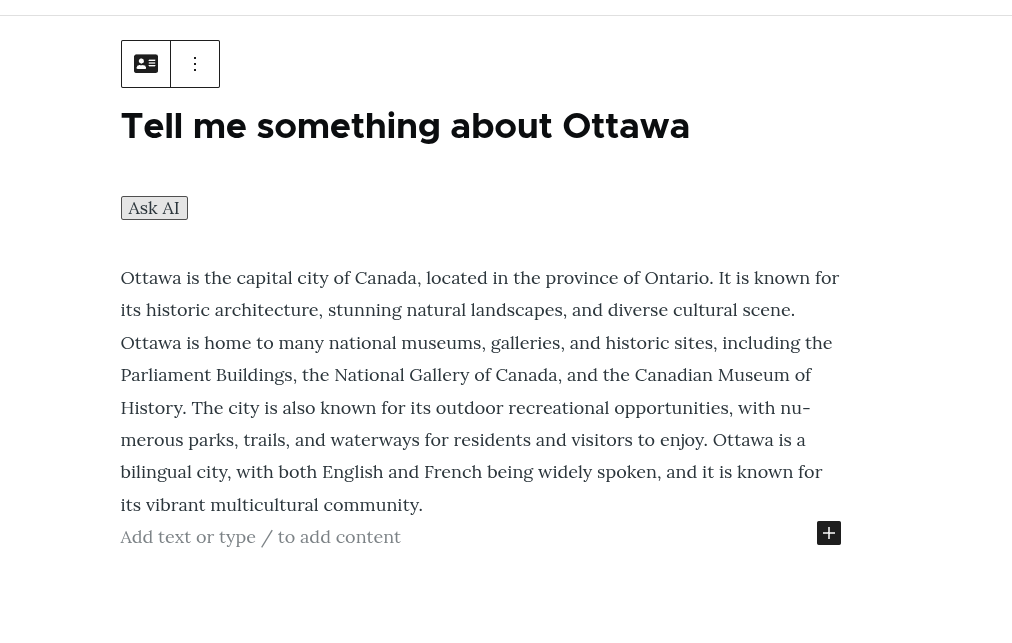Click the contact-card icon in the block toolbar

(x=146, y=63)
